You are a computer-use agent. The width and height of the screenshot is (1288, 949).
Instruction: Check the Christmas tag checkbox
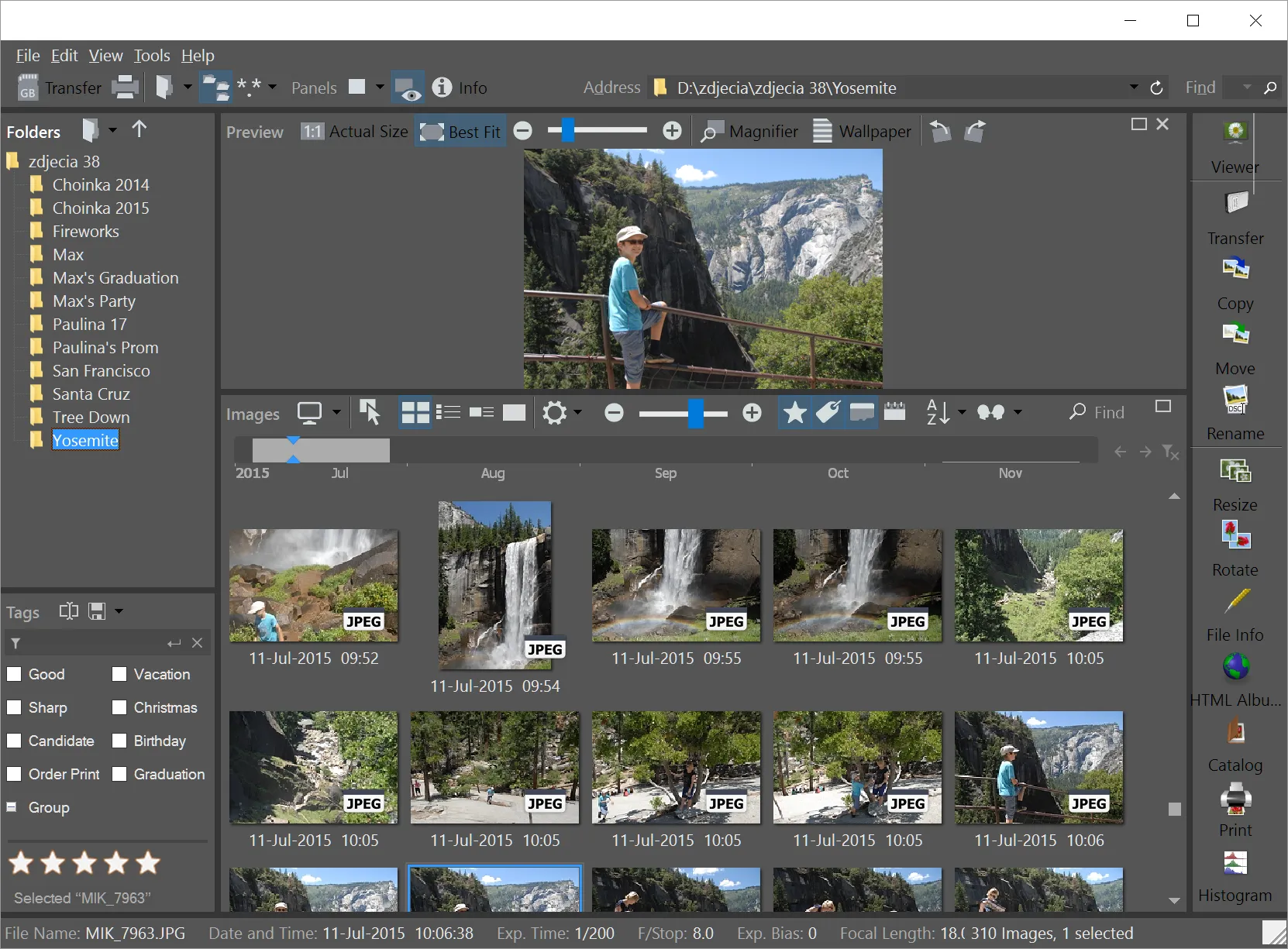(119, 707)
